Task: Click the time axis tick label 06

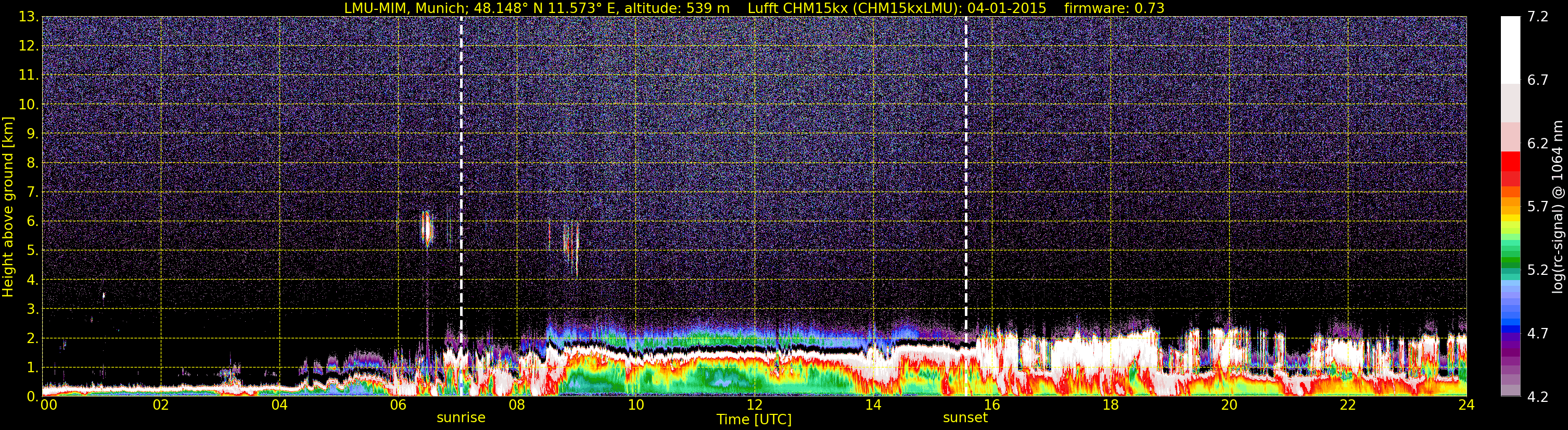Action: (398, 405)
